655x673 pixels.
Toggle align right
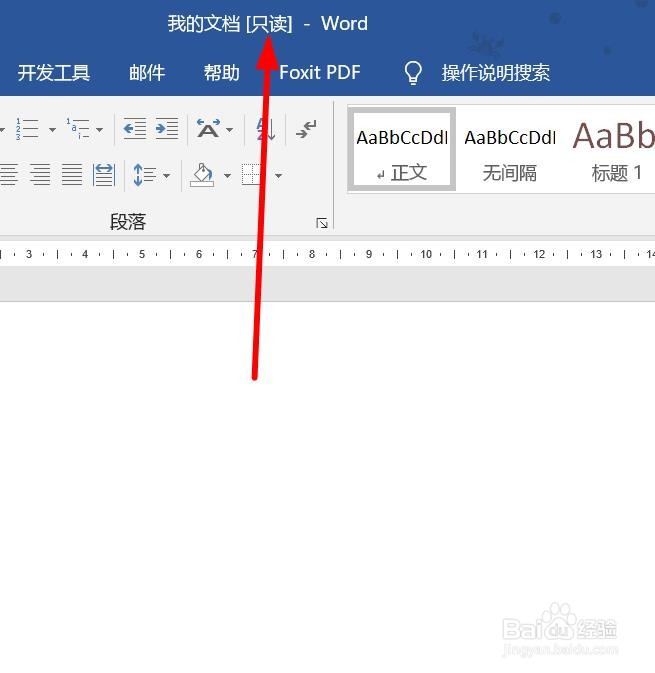pyautogui.click(x=40, y=175)
